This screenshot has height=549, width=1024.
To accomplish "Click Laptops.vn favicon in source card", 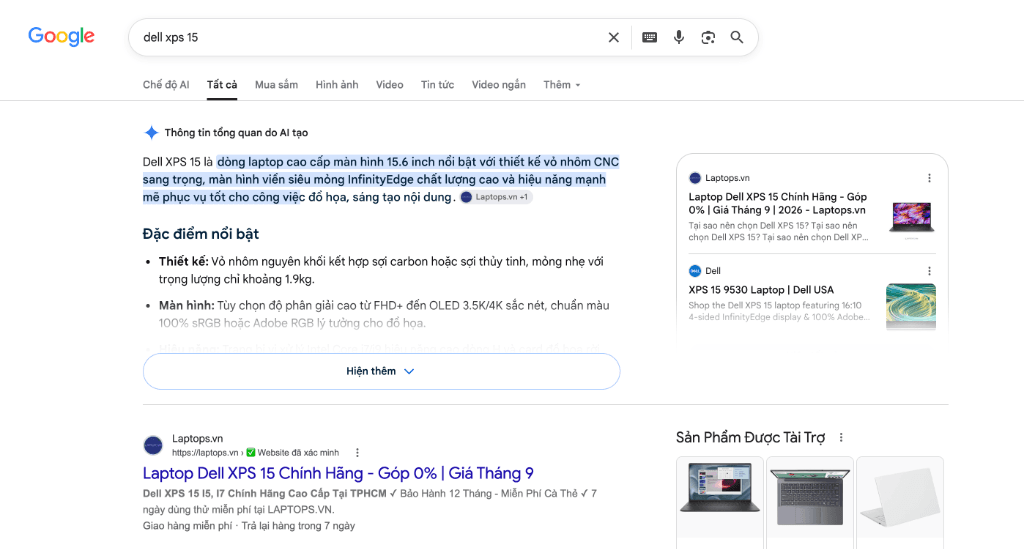I will 695,178.
